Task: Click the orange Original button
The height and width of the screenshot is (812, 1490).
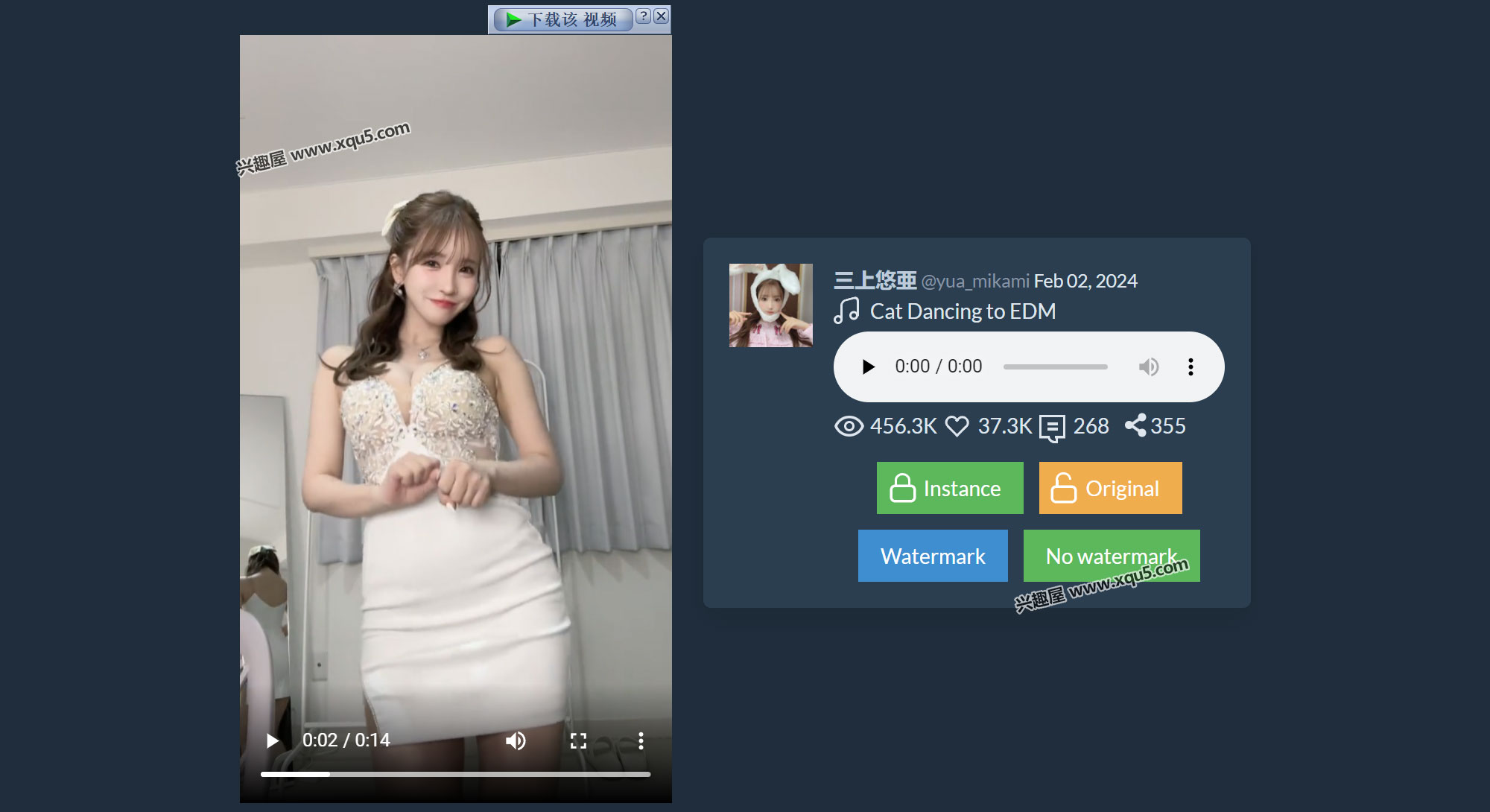Action: click(1110, 488)
